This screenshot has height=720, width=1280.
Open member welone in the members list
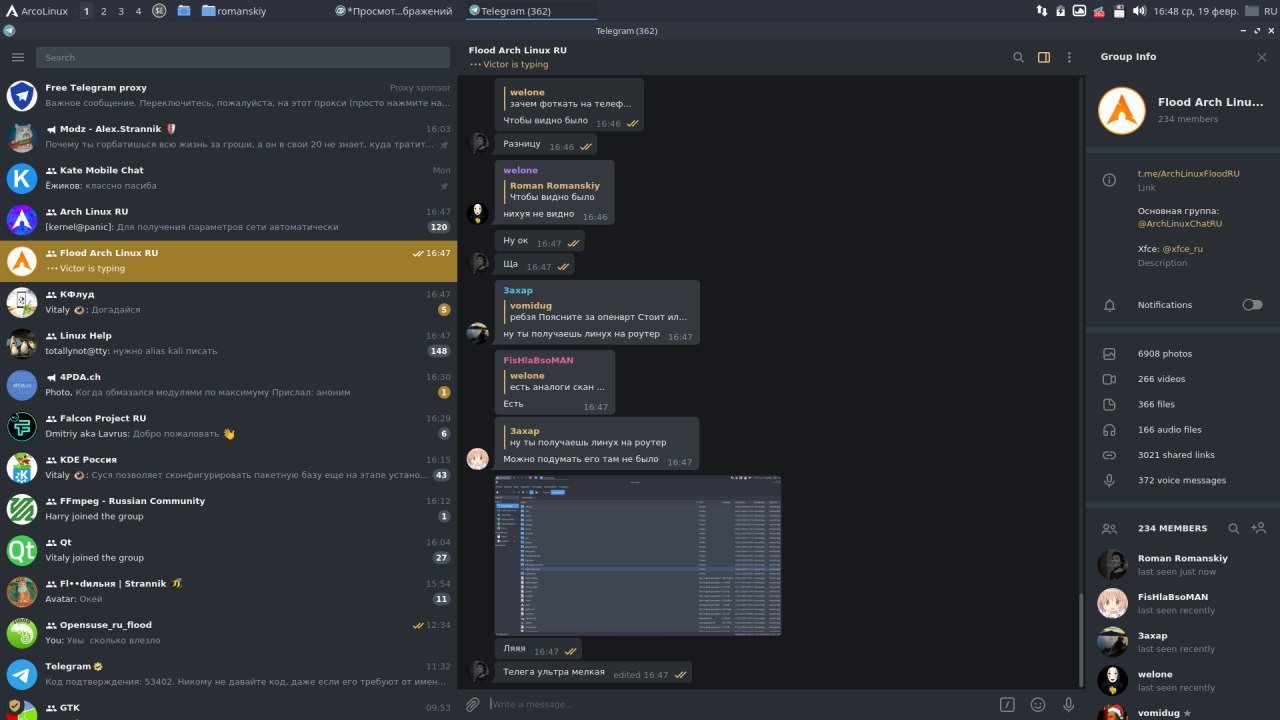pyautogui.click(x=1183, y=681)
